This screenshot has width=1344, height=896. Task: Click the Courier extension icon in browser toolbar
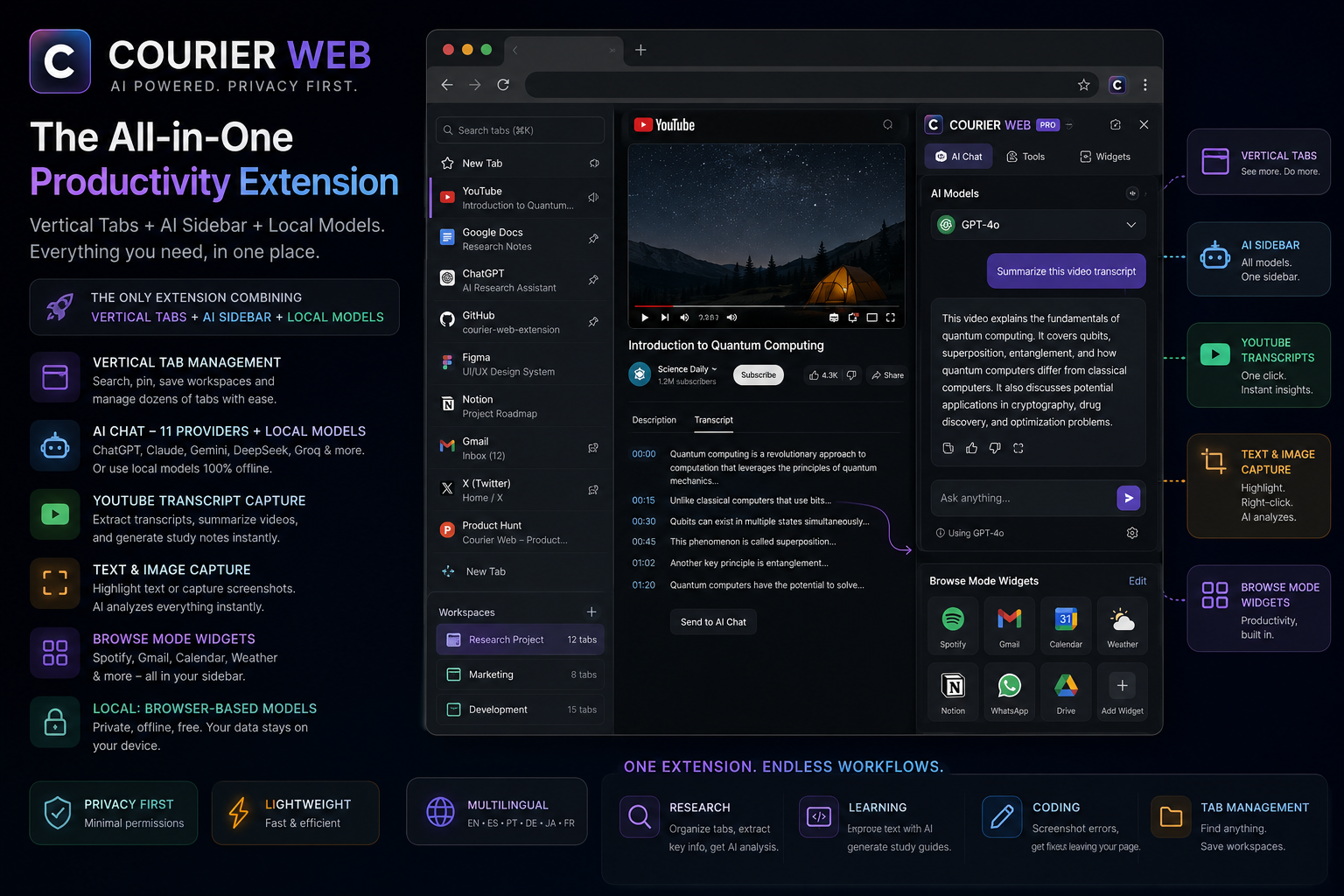tap(1117, 85)
